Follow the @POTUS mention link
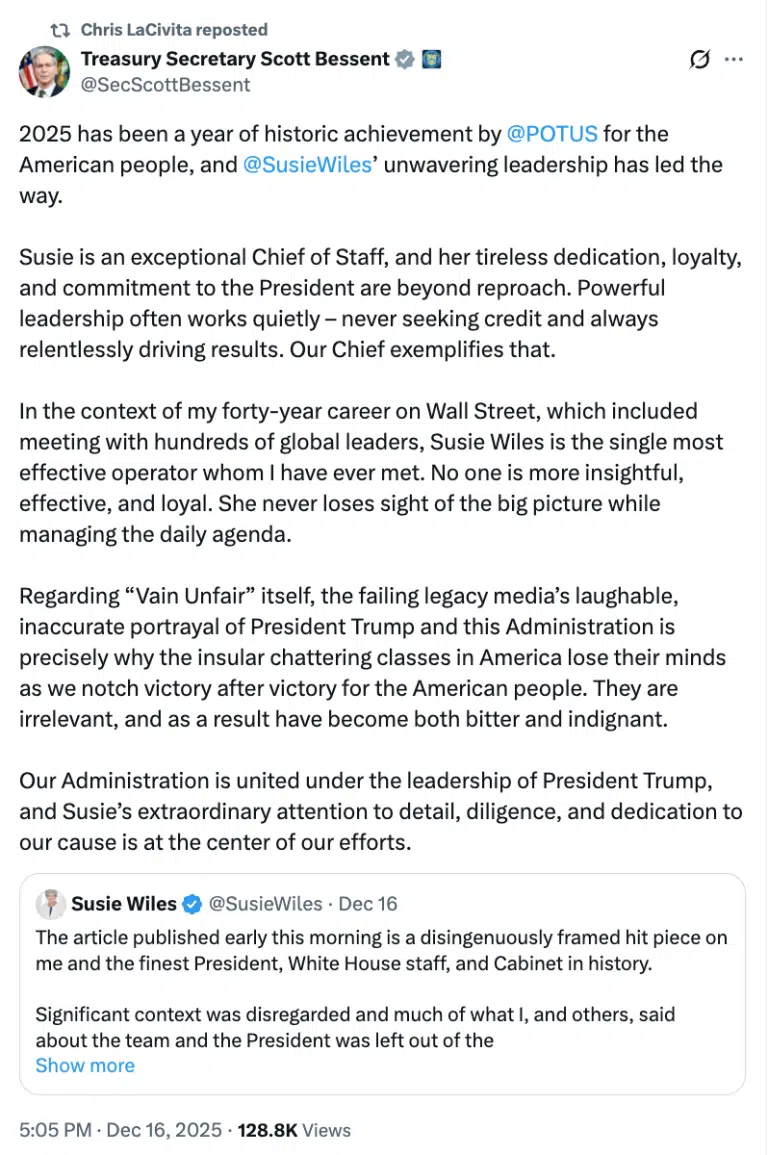The width and height of the screenshot is (768, 1155). coord(552,134)
